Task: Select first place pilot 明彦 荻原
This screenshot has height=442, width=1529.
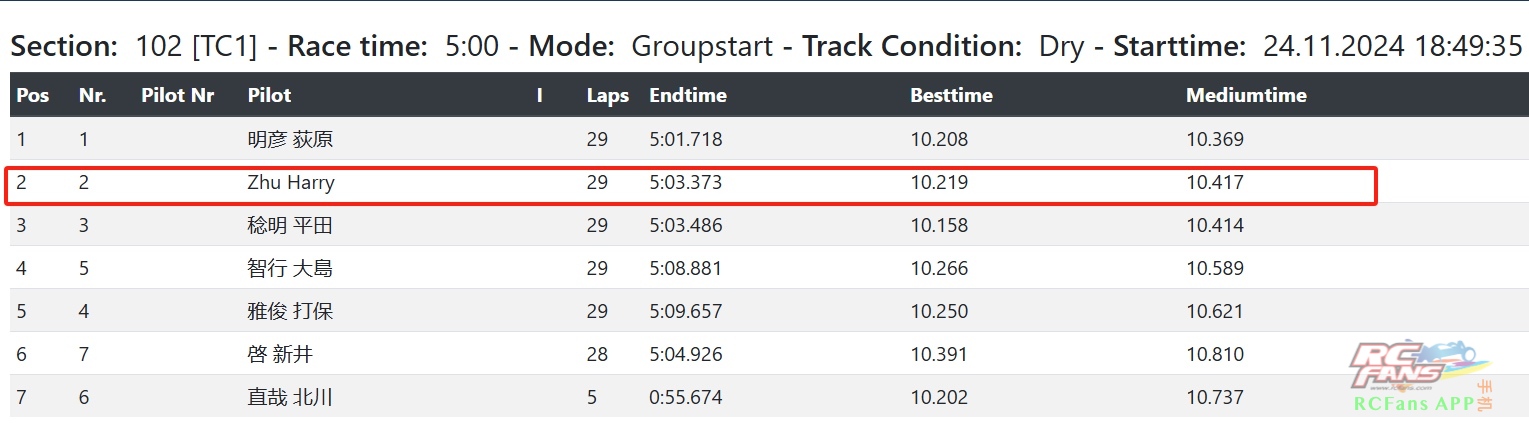Action: tap(290, 140)
